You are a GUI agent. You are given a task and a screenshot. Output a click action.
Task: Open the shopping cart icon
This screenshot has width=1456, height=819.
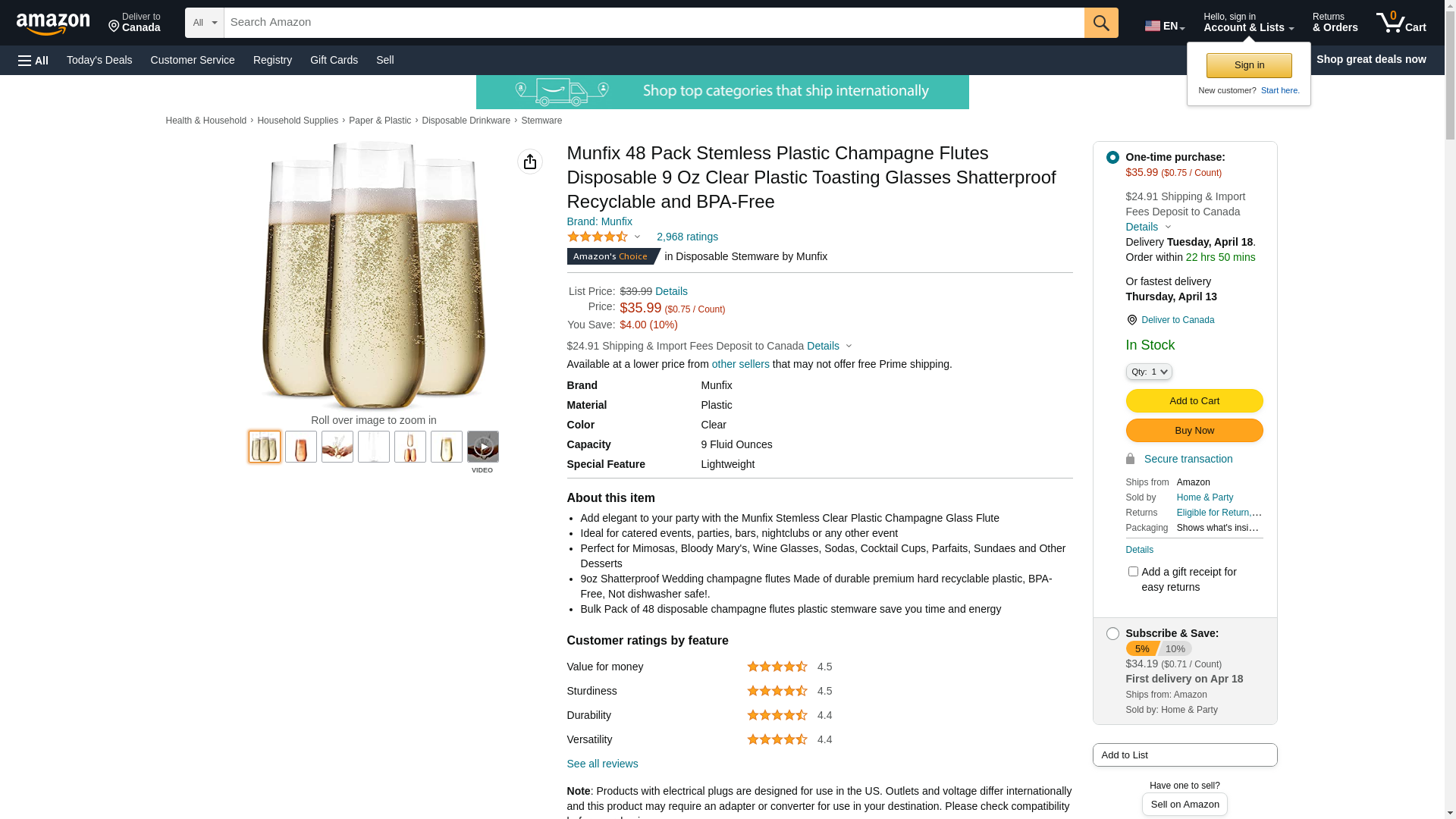[x=1400, y=23]
